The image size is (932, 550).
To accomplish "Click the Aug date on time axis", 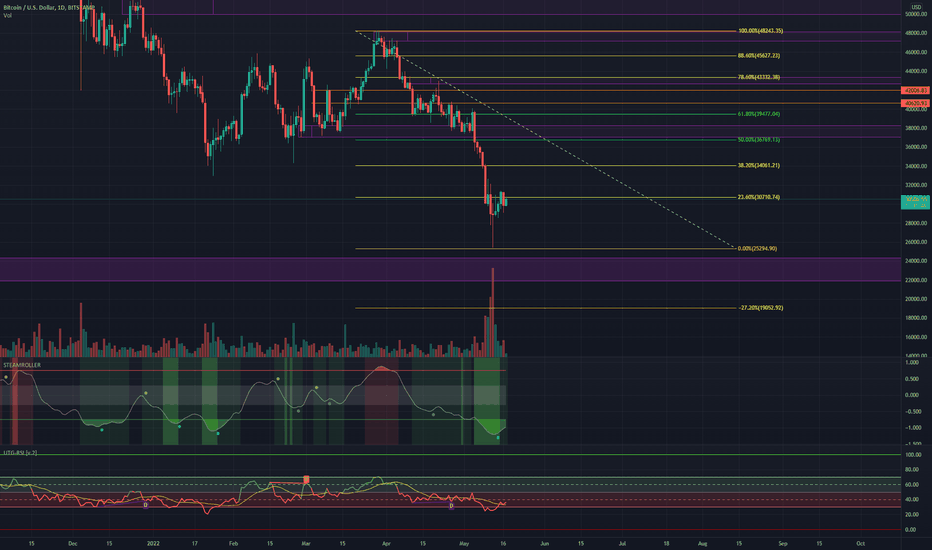I will coord(702,543).
